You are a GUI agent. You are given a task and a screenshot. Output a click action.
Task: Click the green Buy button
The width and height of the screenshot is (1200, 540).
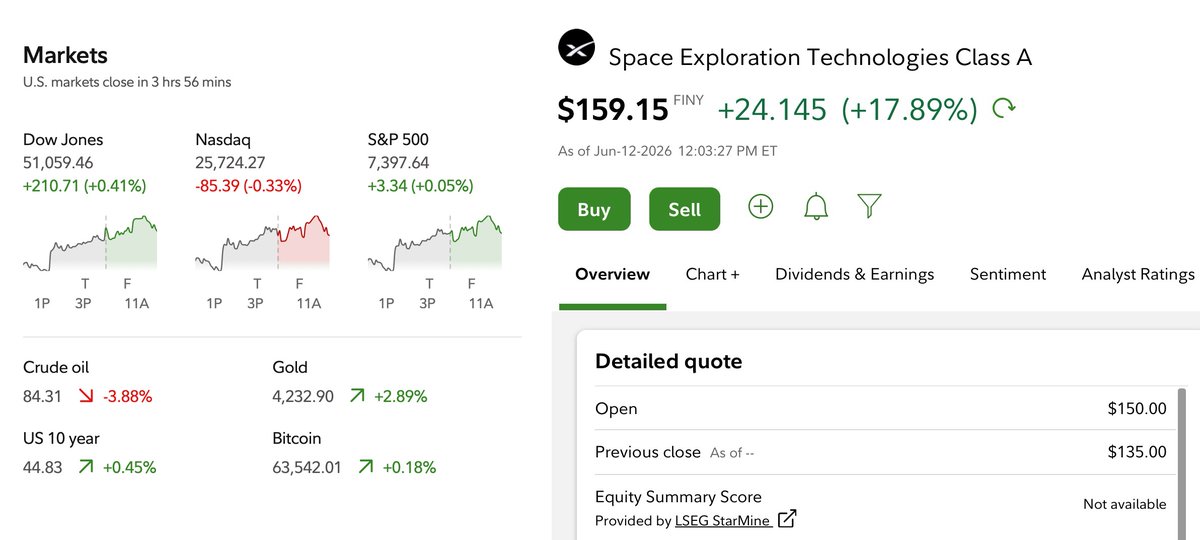pyautogui.click(x=594, y=209)
